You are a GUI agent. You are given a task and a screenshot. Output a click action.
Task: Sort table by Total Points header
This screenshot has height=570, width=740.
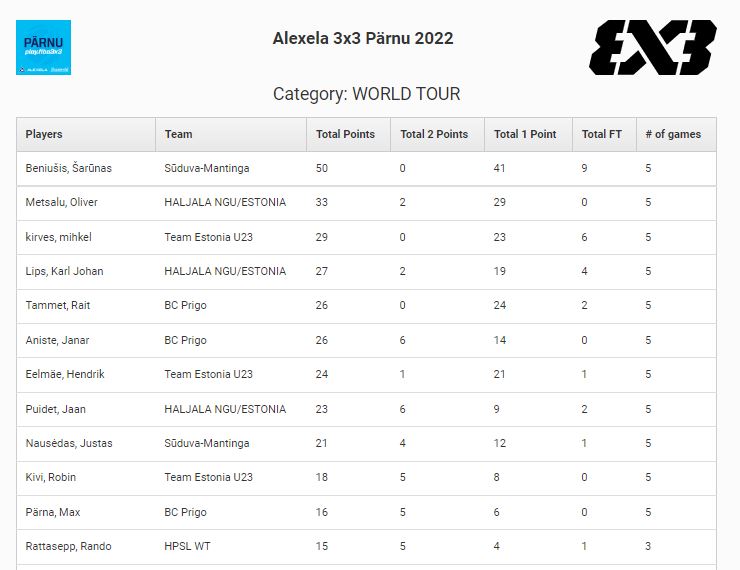point(345,134)
